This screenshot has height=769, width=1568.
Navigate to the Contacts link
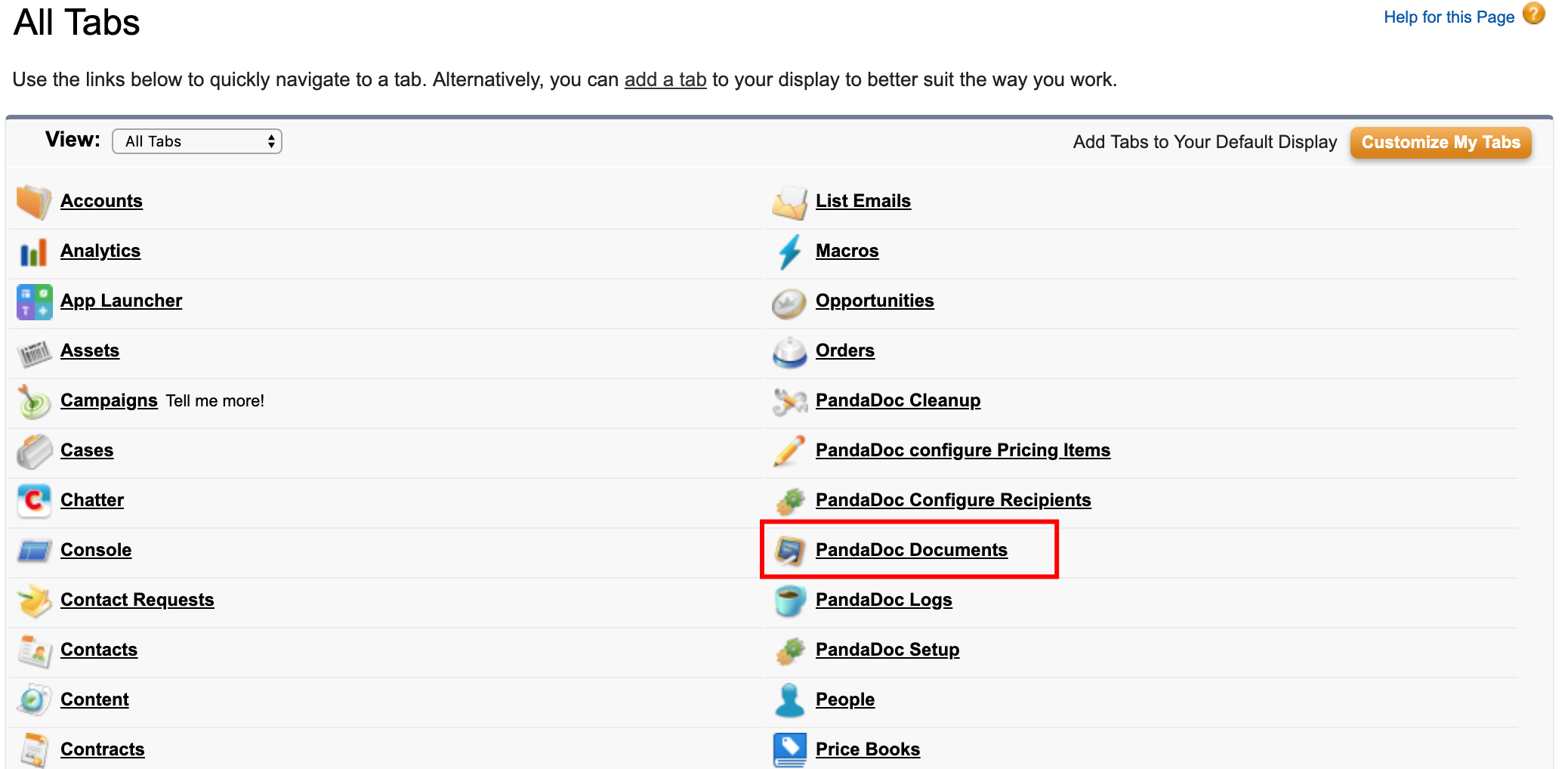[99, 650]
